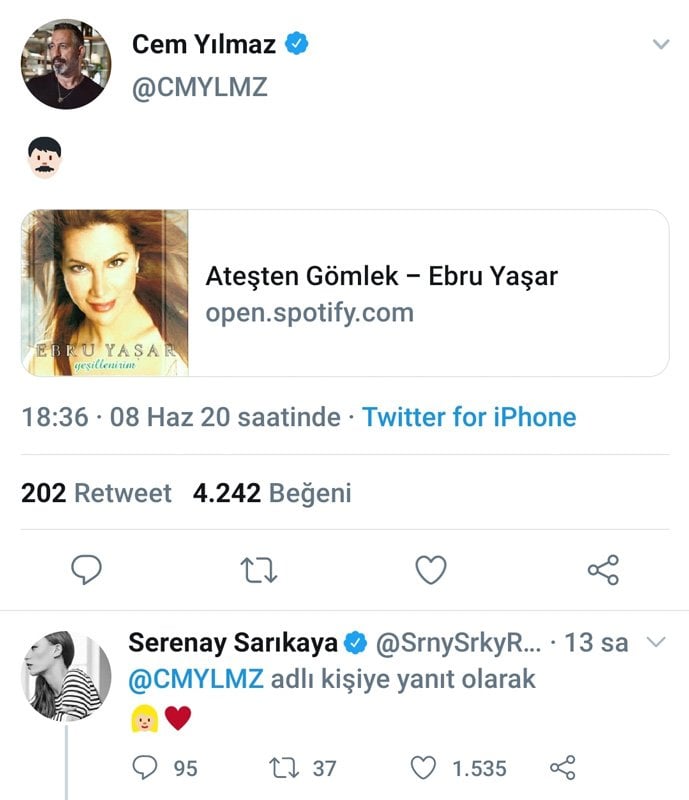Reply to Serenay Sarıkaya's tweet
This screenshot has height=800, width=689.
point(146,768)
